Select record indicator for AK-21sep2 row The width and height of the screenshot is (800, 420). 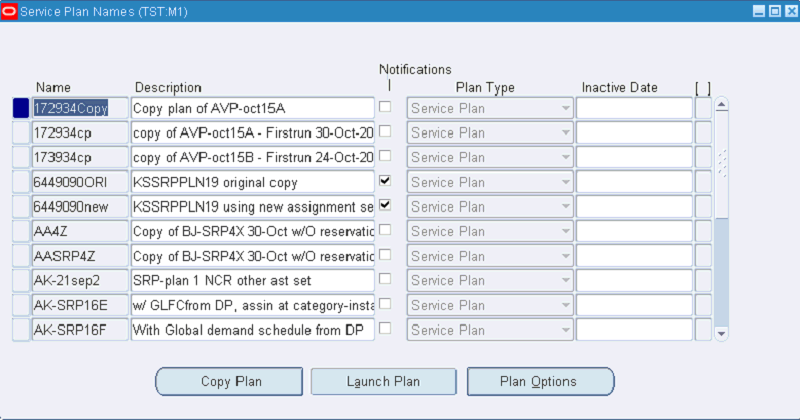point(21,280)
